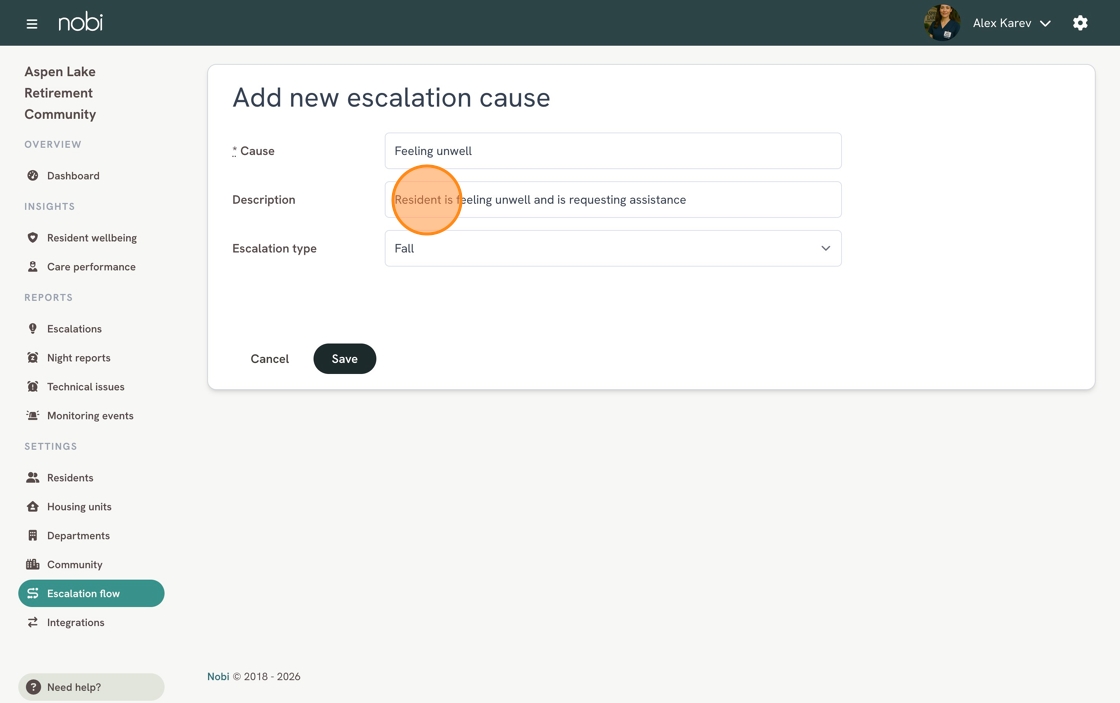
Task: Open Departments settings
Action: pos(79,536)
